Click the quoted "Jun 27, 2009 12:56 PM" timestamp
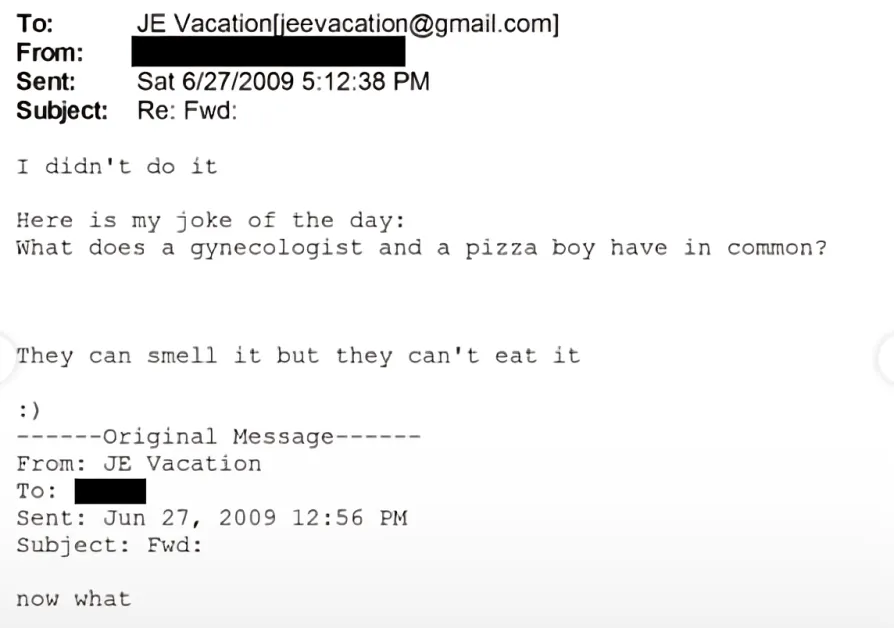 pos(255,518)
